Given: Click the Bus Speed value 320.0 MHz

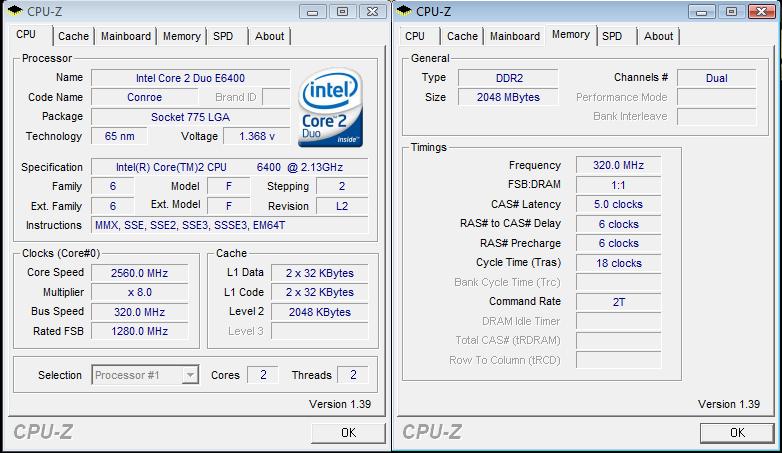Looking at the screenshot, I should pyautogui.click(x=140, y=312).
